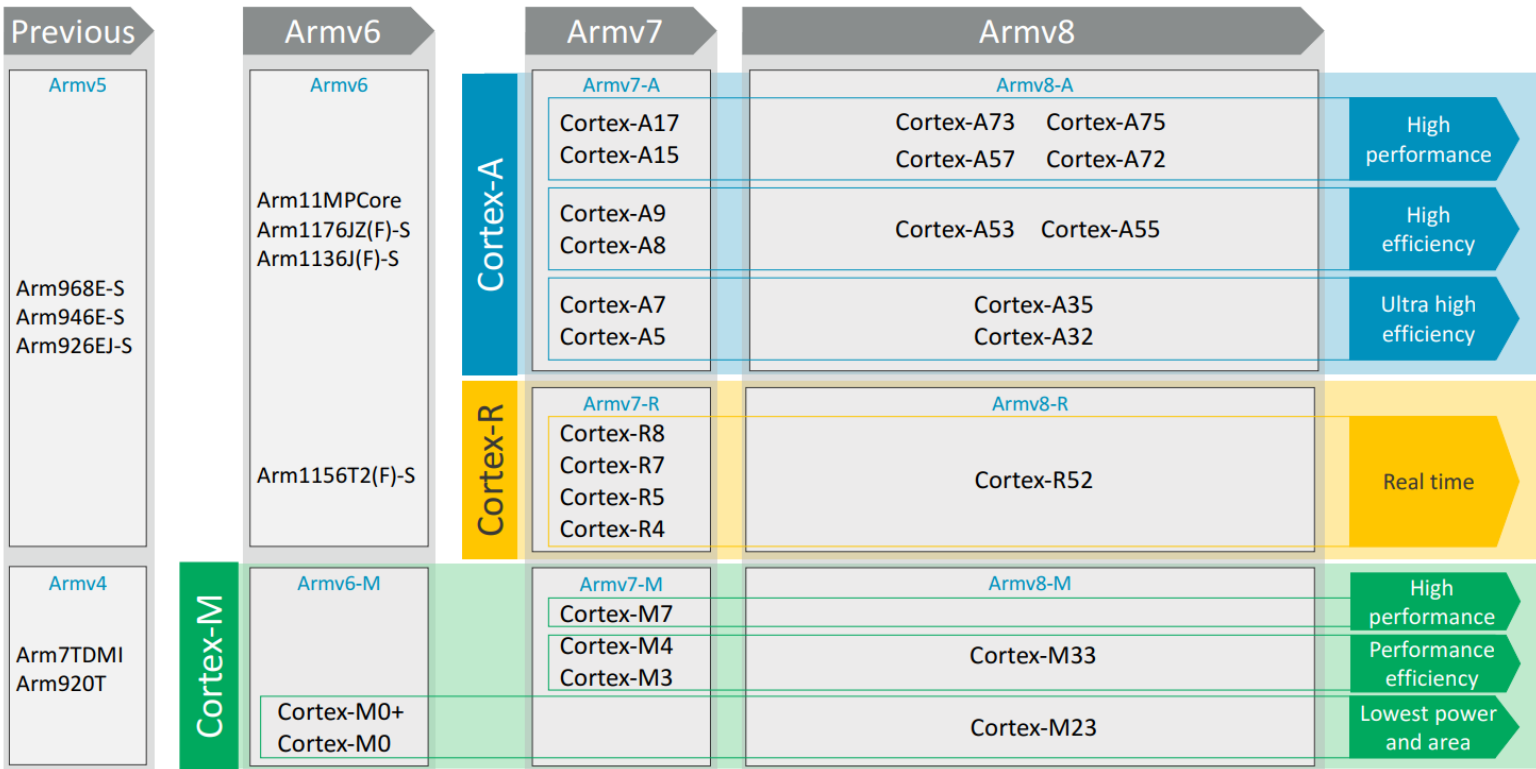The height and width of the screenshot is (769, 1536).
Task: Select the yellow "Real time" arrow label
Action: pyautogui.click(x=1434, y=481)
